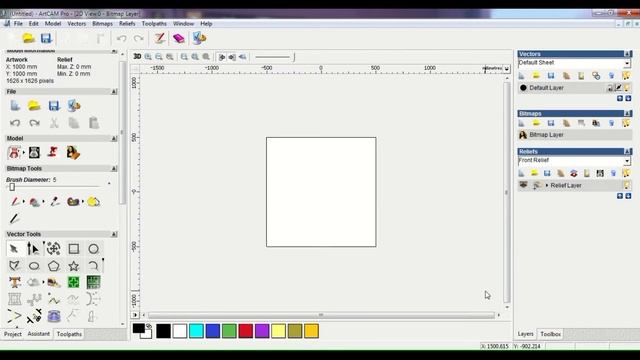Click the Mona Lisa icon in Model panel
Screen dimensions: 640x360
[x=73, y=152]
